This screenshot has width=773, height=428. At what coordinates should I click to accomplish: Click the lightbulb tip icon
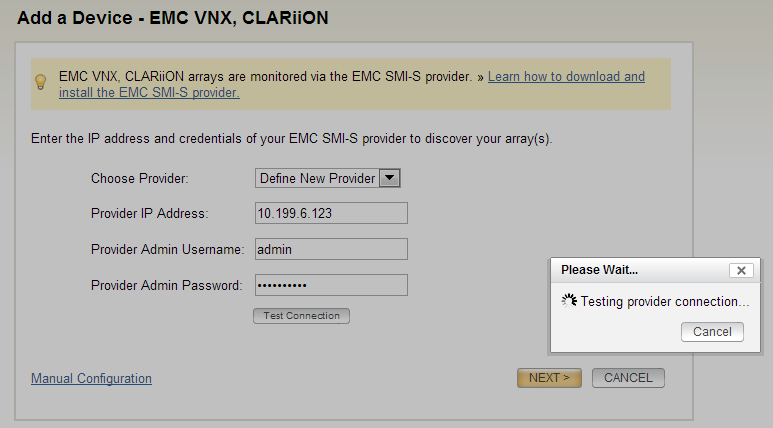tap(41, 82)
